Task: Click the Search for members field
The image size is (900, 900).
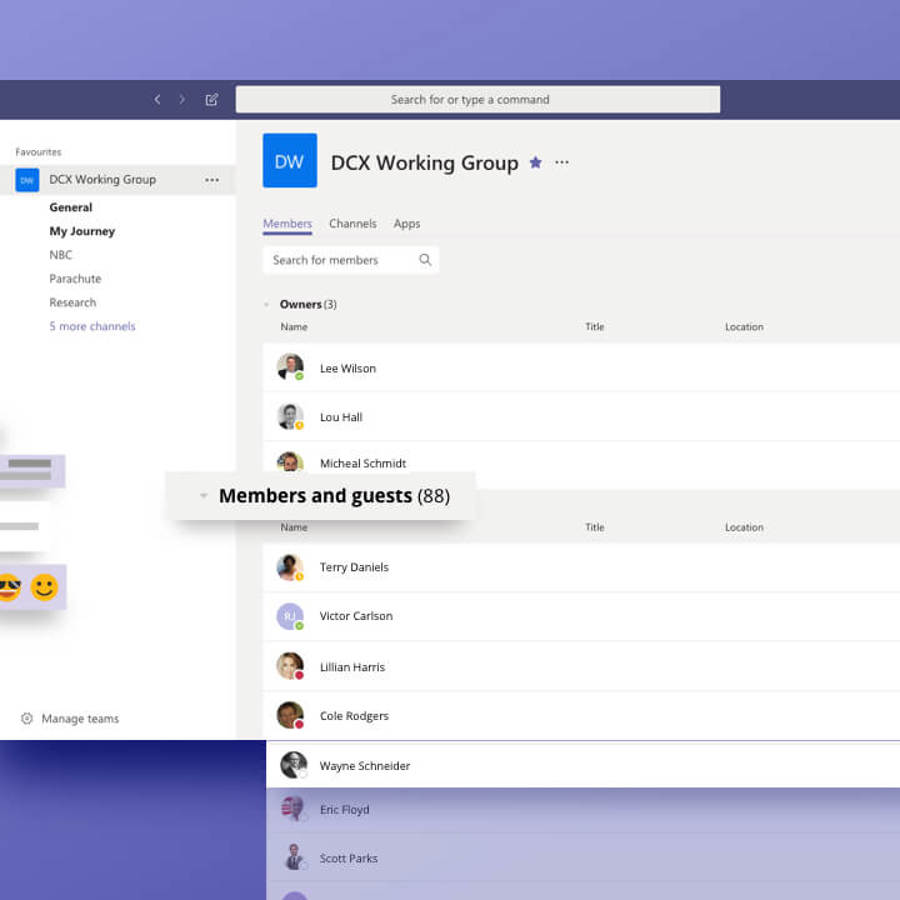Action: coord(351,260)
